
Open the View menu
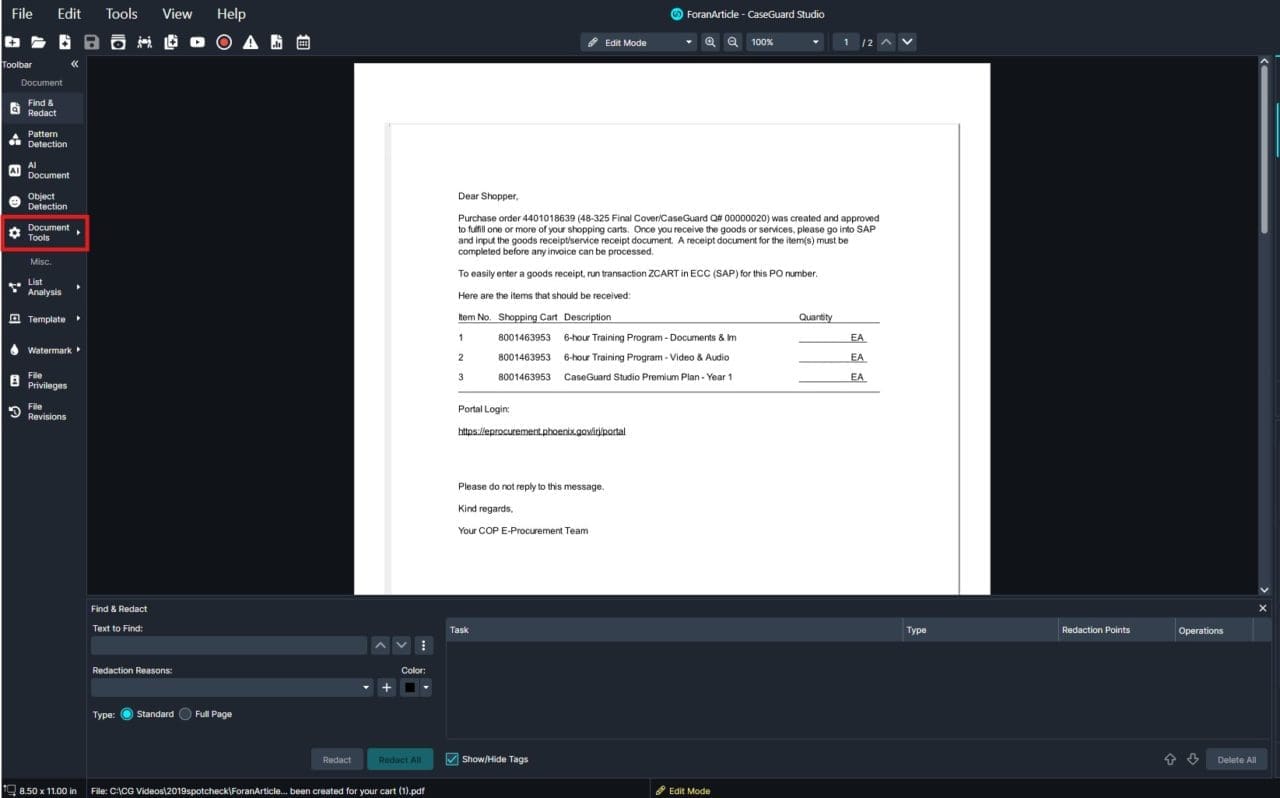pos(177,14)
